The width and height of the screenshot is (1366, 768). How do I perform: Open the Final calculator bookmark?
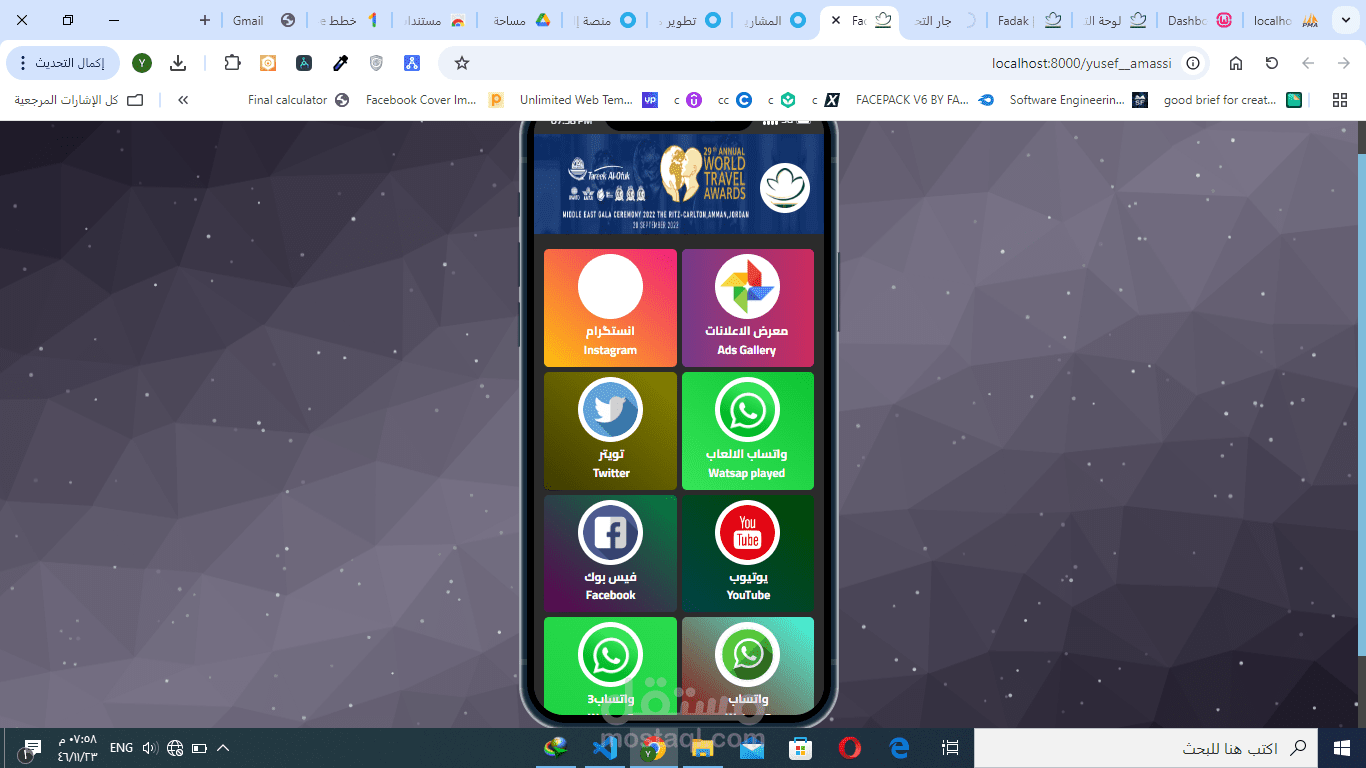click(x=298, y=100)
